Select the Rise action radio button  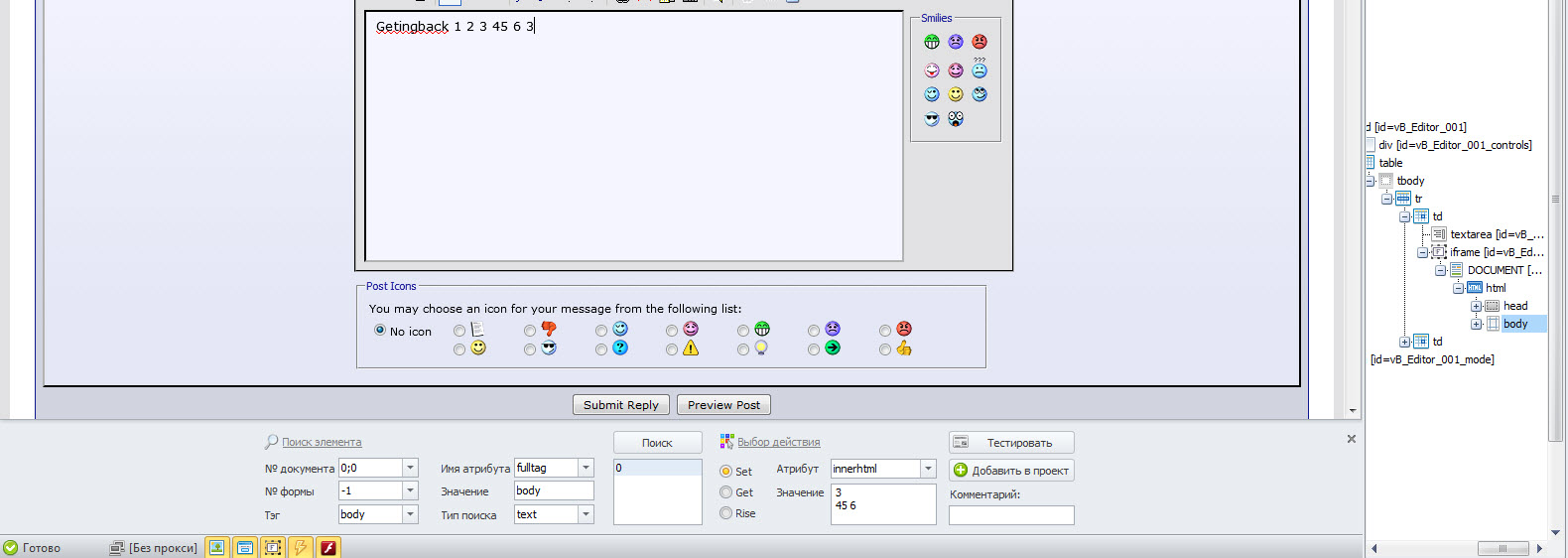[x=725, y=513]
